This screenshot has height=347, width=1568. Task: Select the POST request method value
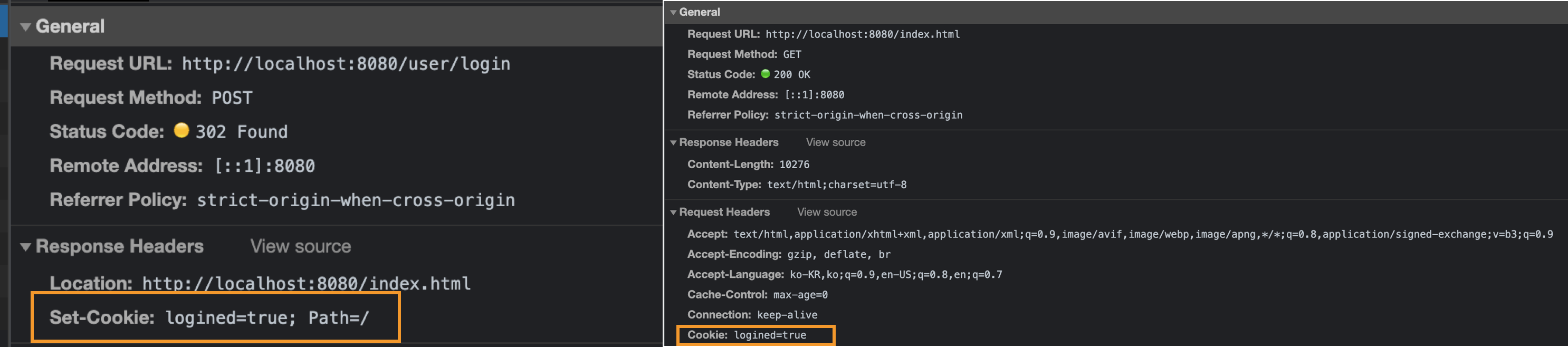[x=232, y=98]
